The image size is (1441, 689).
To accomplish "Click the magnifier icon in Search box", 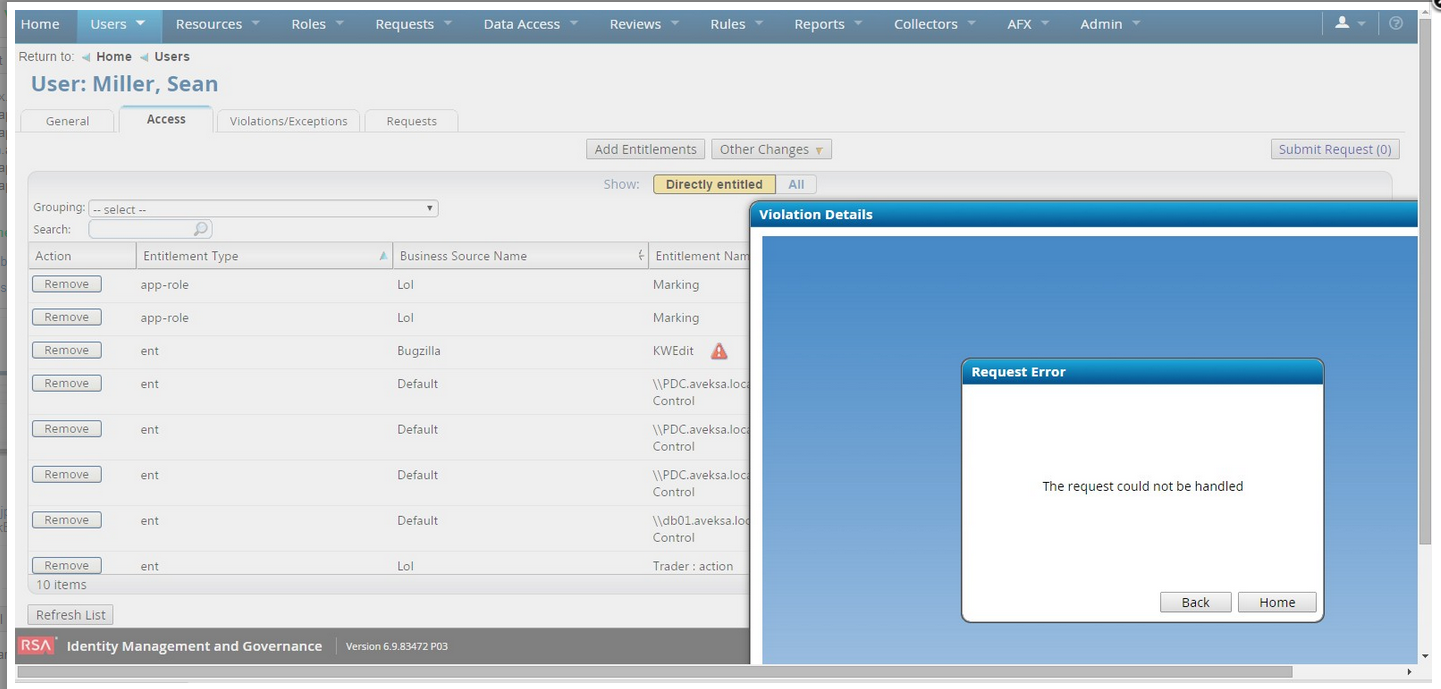I will tap(201, 229).
